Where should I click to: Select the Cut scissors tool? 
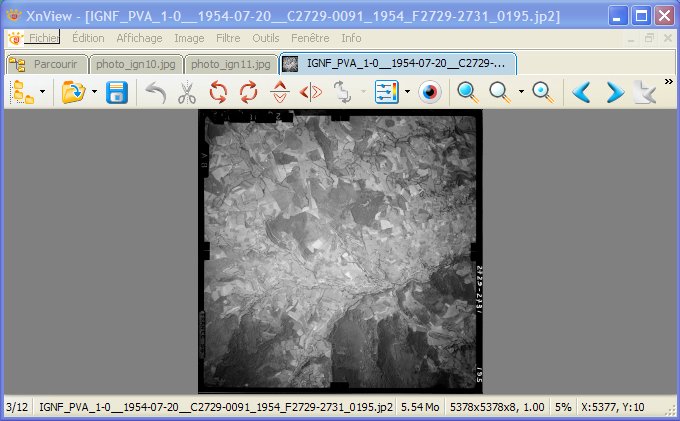tap(186, 93)
